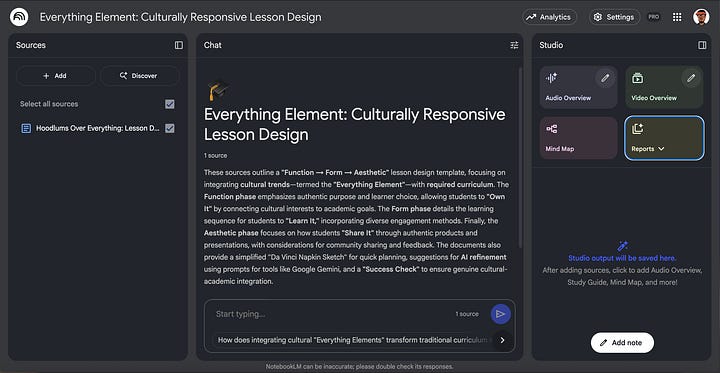Toggle Select all sources checkbox

(170, 104)
